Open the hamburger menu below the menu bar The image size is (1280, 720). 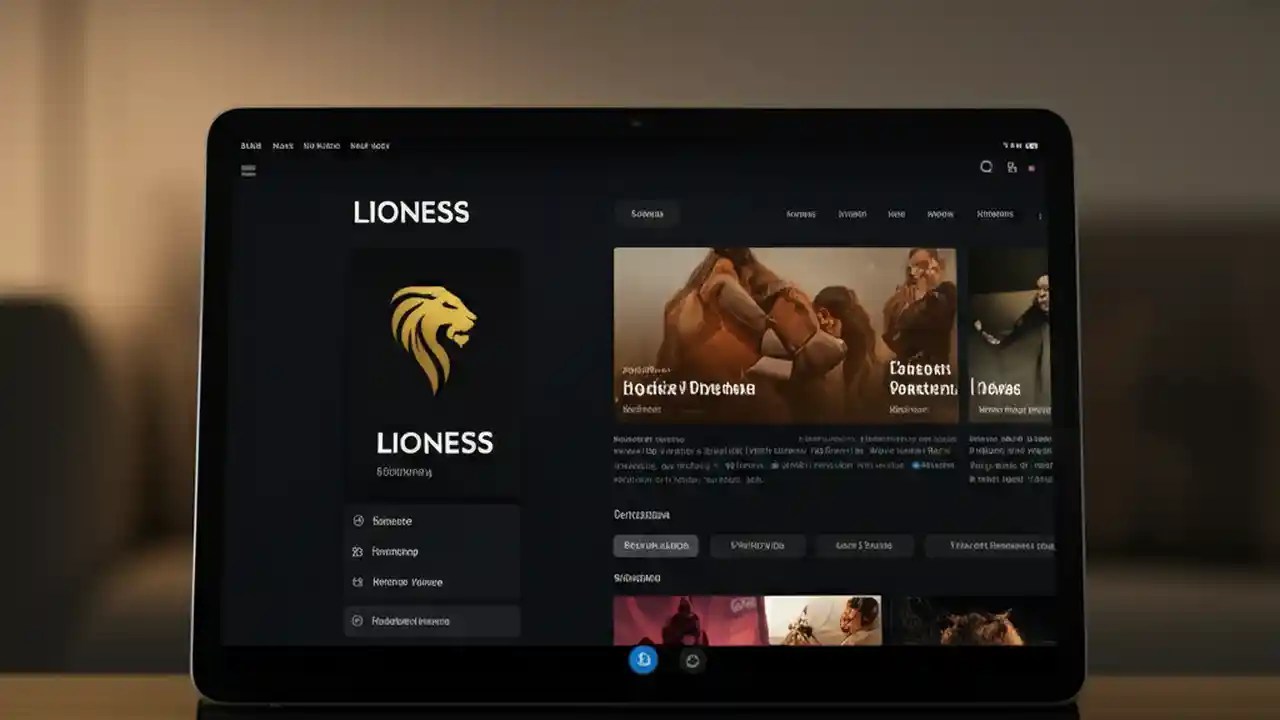coord(248,169)
